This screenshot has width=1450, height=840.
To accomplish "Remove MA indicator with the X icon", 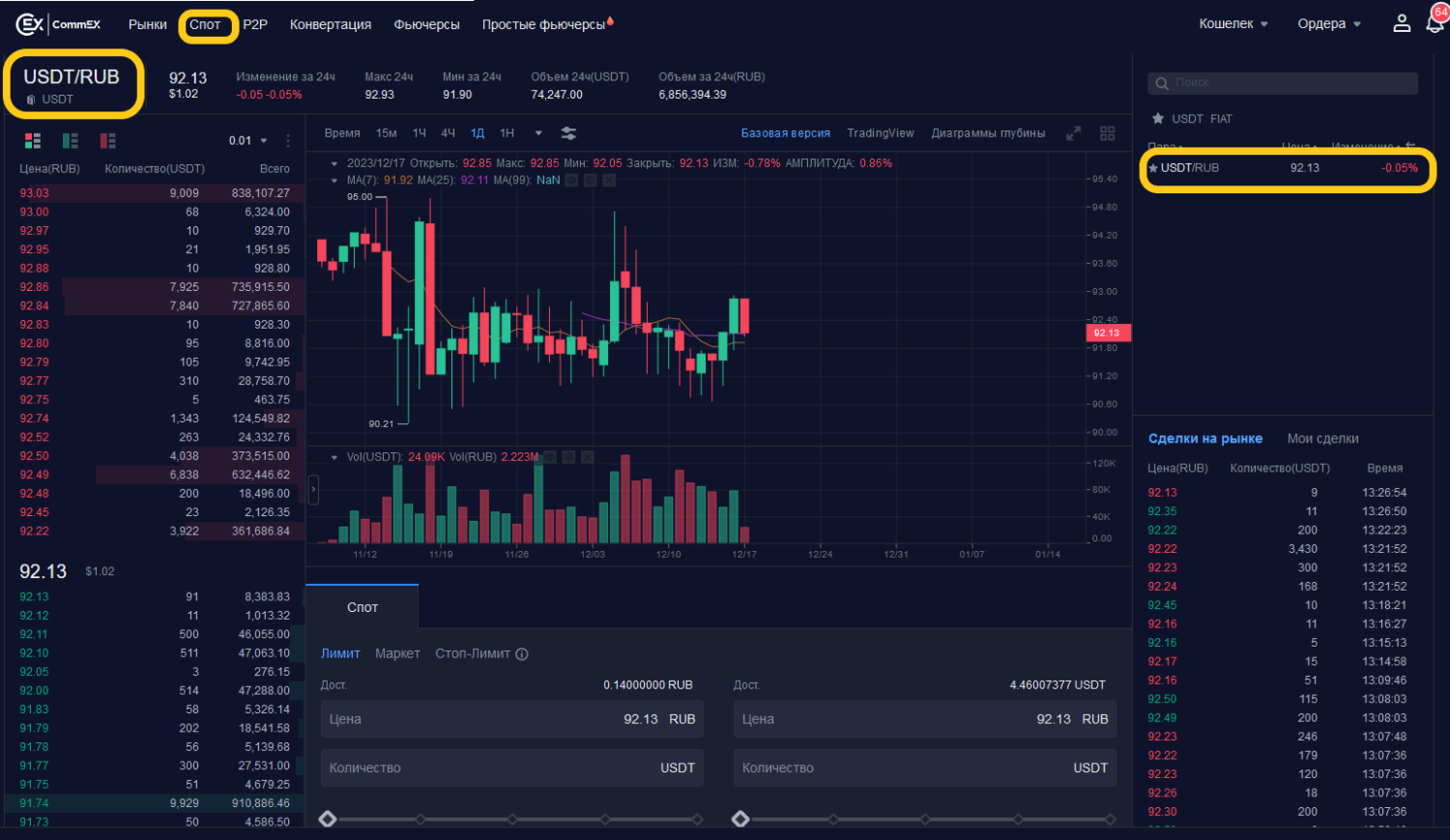I will click(609, 180).
